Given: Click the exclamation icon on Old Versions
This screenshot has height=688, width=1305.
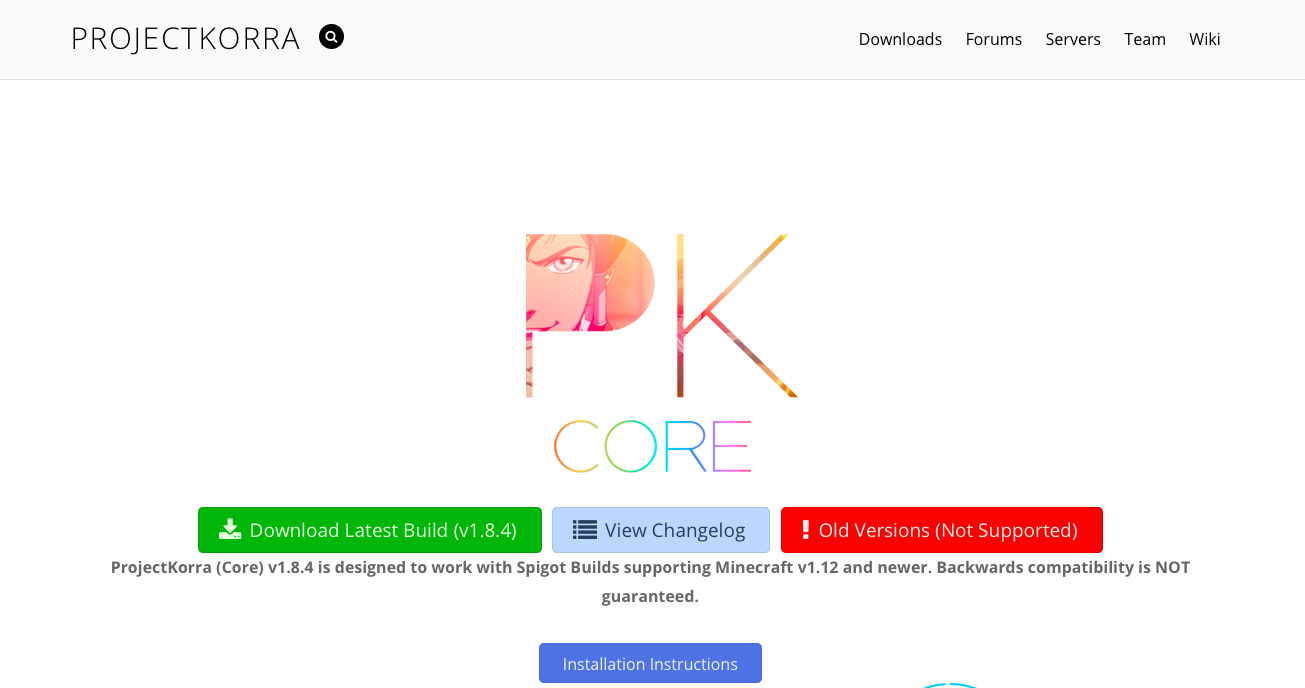Looking at the screenshot, I should tap(805, 530).
